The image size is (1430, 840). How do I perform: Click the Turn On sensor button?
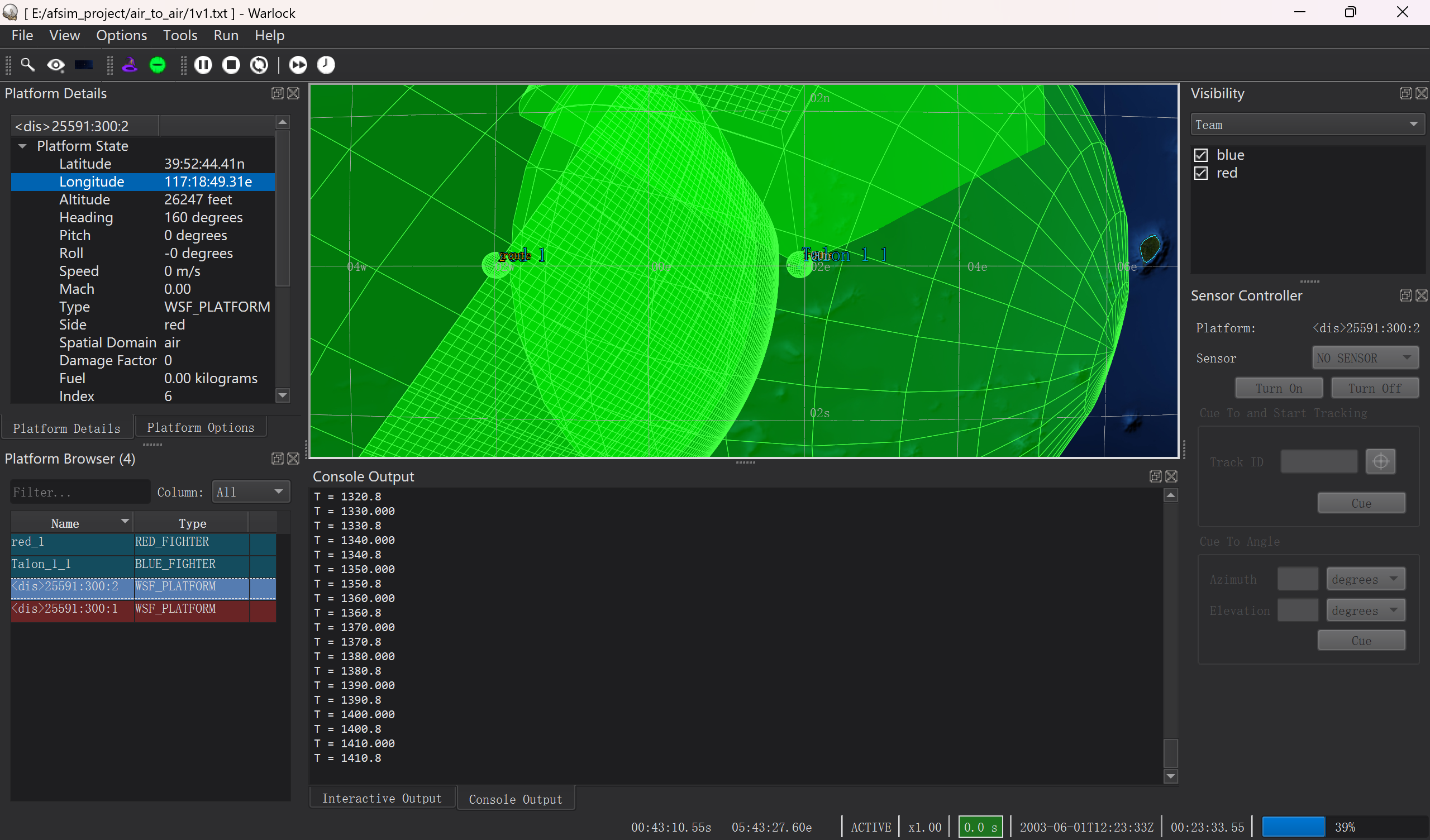(1279, 388)
